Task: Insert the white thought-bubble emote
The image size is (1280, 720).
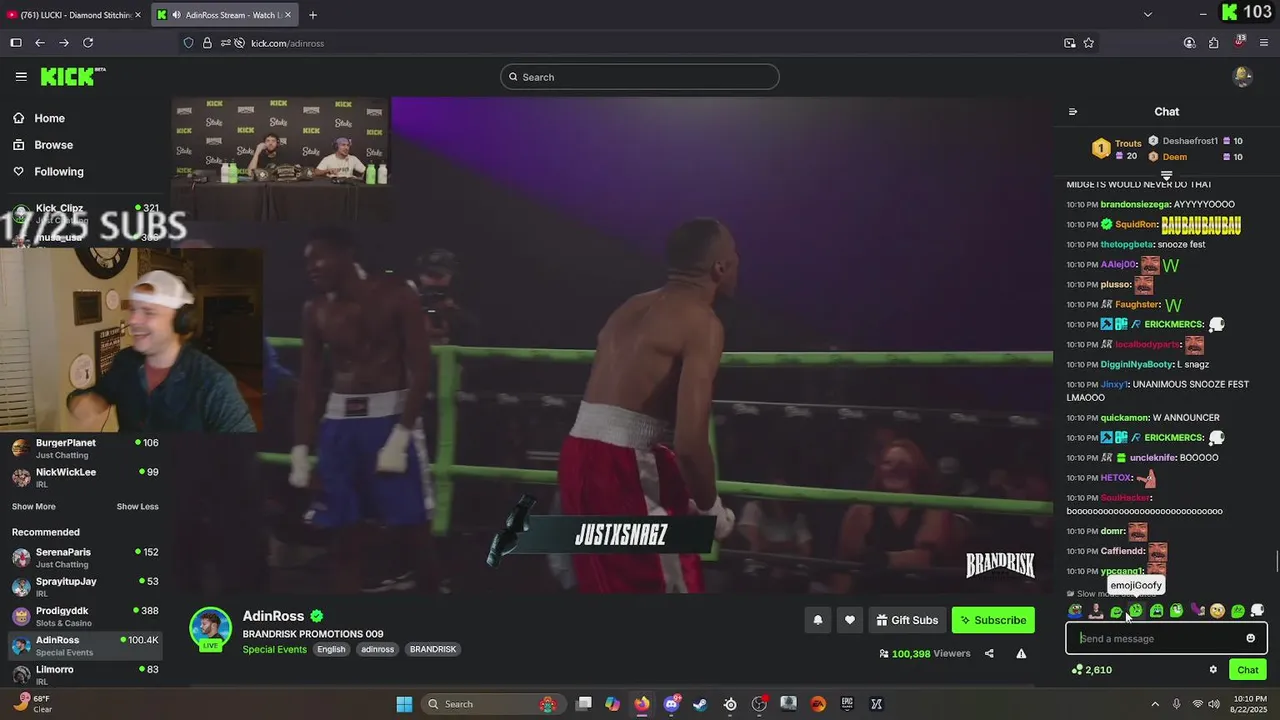Action: pos(1258,610)
